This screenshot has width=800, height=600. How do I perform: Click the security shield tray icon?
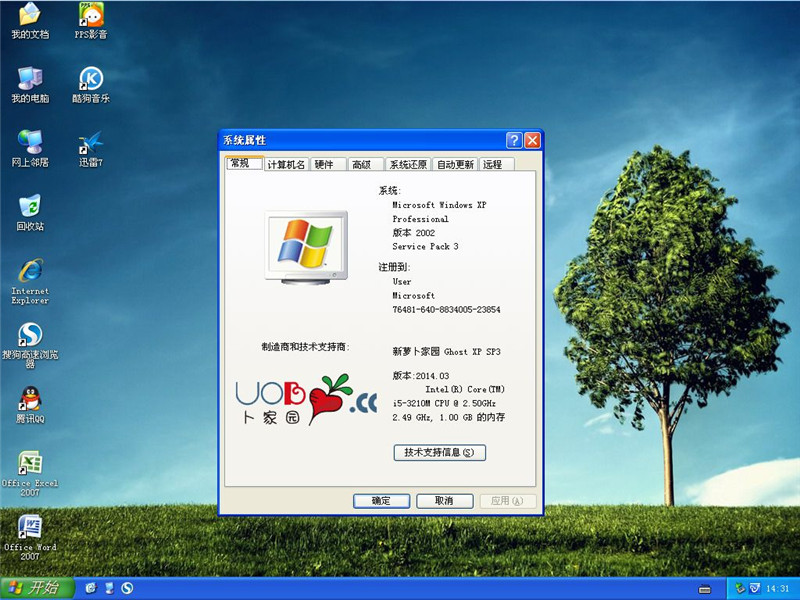754,589
